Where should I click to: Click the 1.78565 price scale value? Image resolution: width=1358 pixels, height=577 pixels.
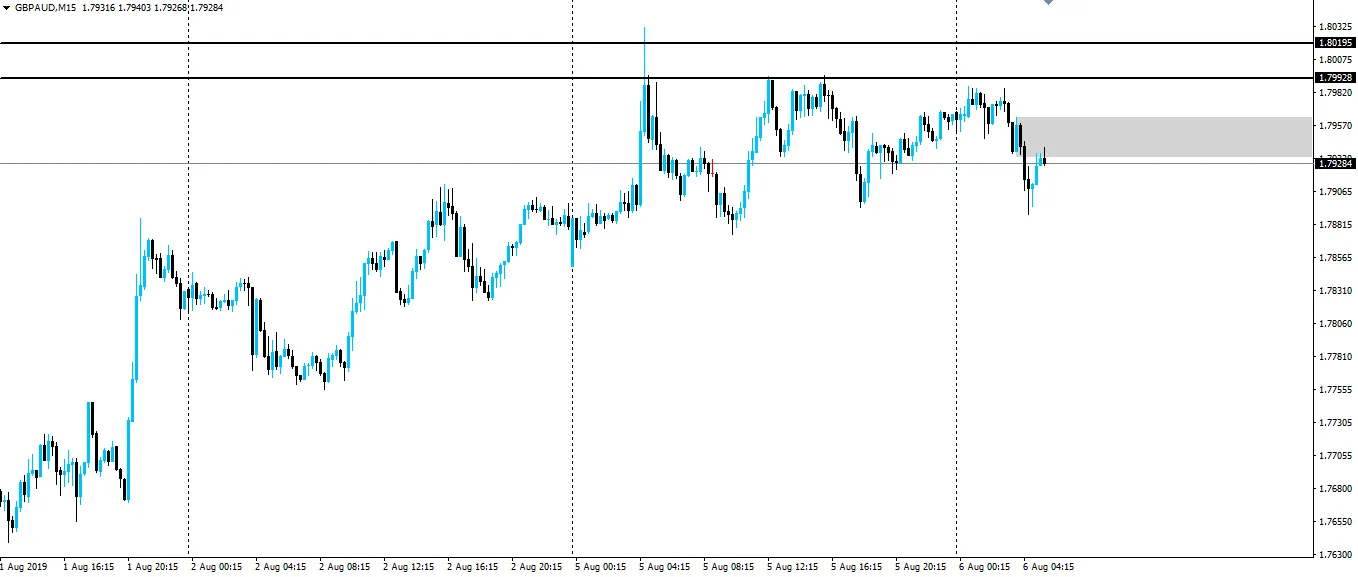(1337, 258)
